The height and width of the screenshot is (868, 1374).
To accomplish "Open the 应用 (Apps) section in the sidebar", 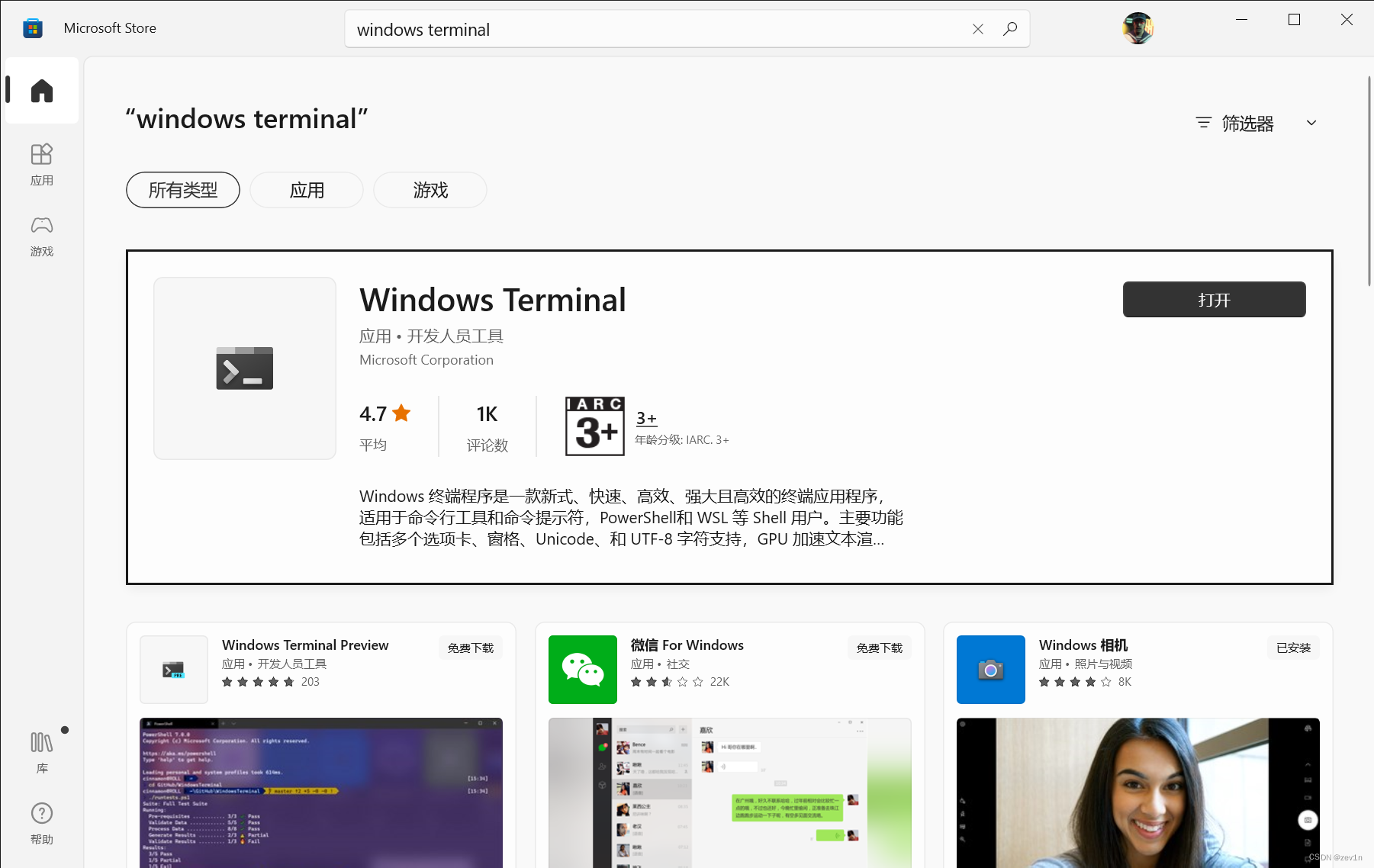I will point(42,164).
